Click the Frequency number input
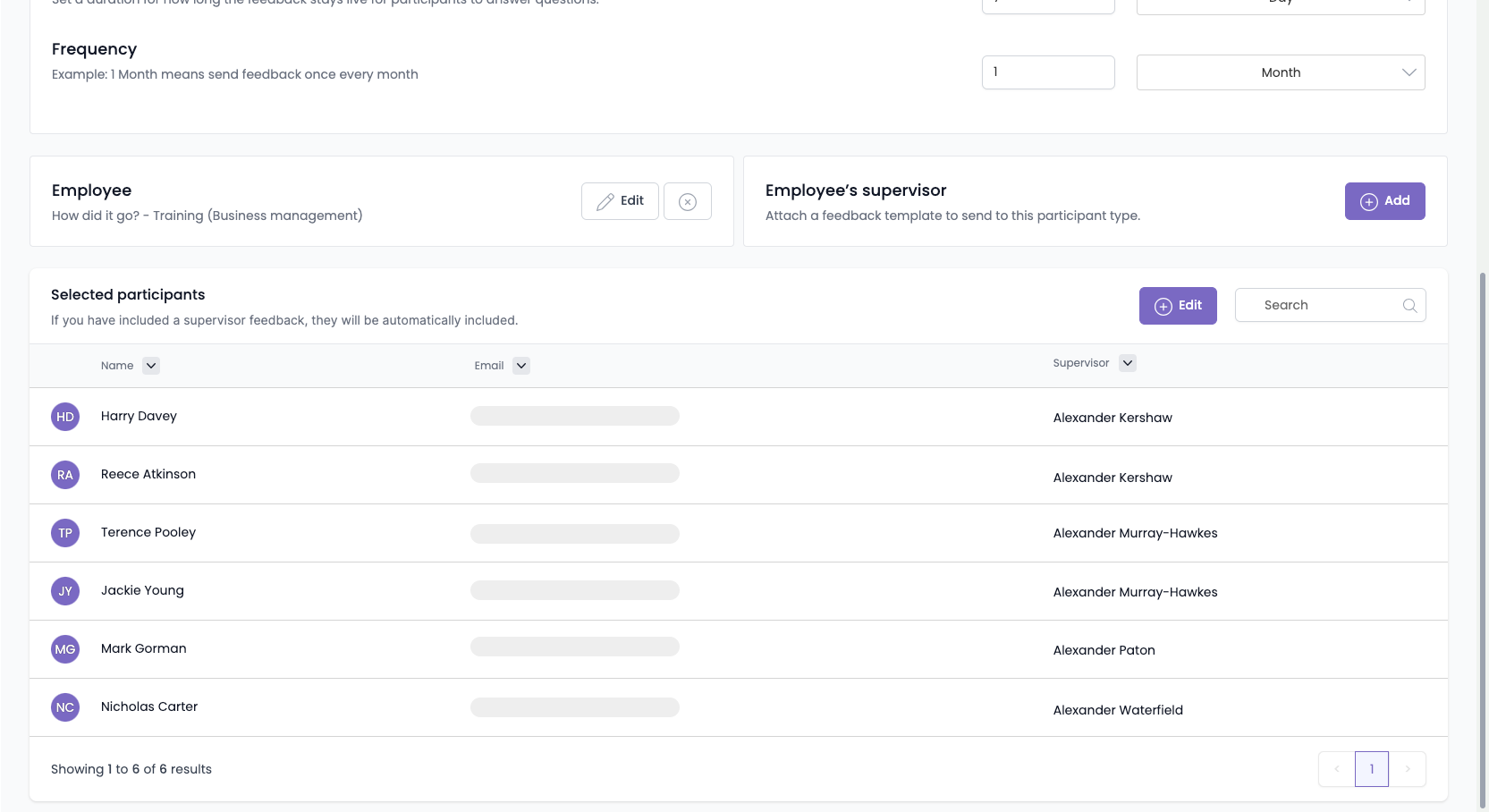This screenshot has width=1489, height=812. click(x=1048, y=72)
